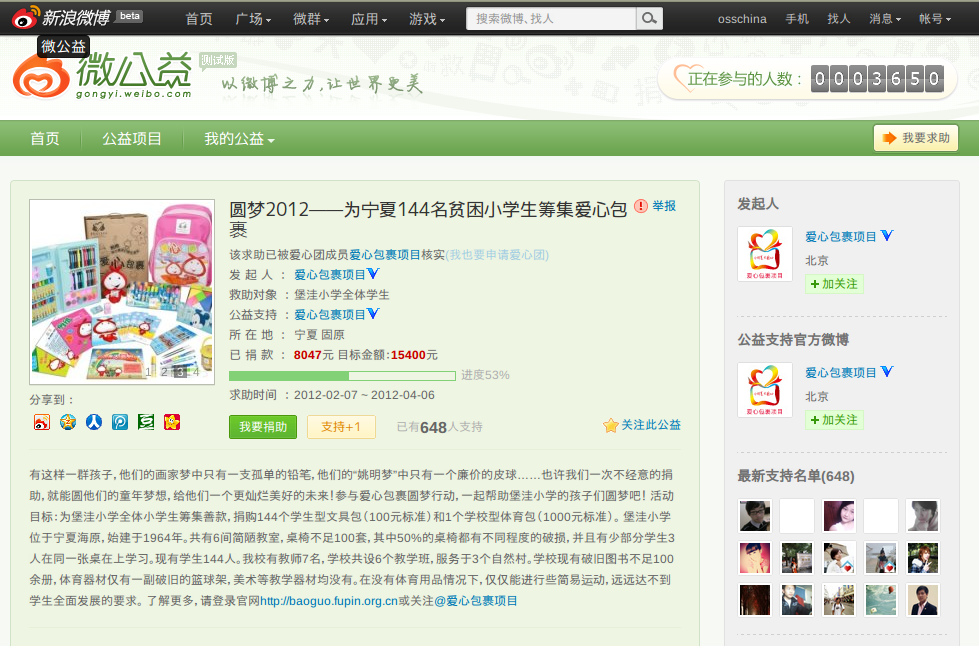Click the red exclamation report icon
979x646 pixels.
641,206
